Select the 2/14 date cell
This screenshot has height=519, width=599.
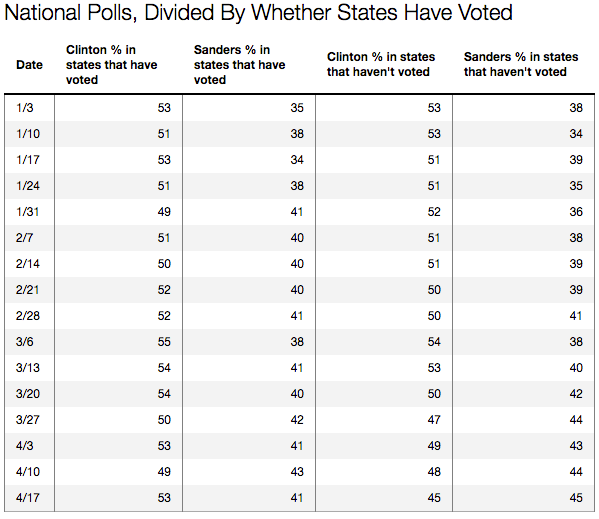click(28, 264)
